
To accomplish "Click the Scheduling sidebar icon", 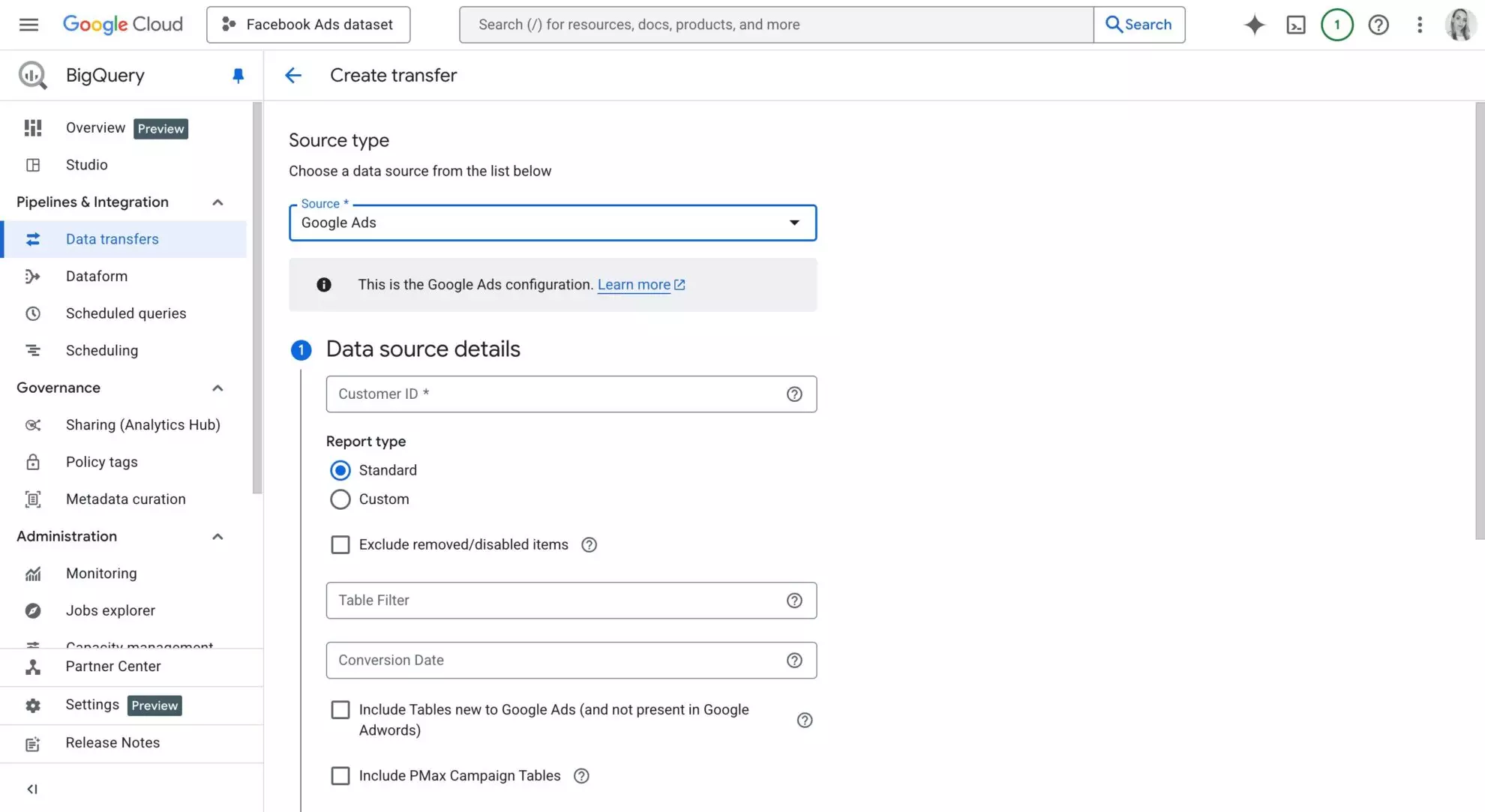I will [x=33, y=350].
